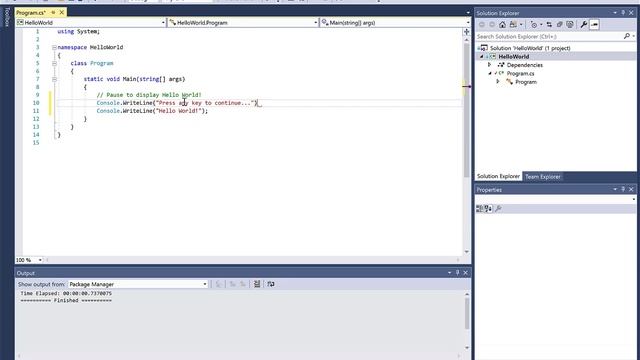Open Property Pages wrench in Properties panel

click(498, 209)
